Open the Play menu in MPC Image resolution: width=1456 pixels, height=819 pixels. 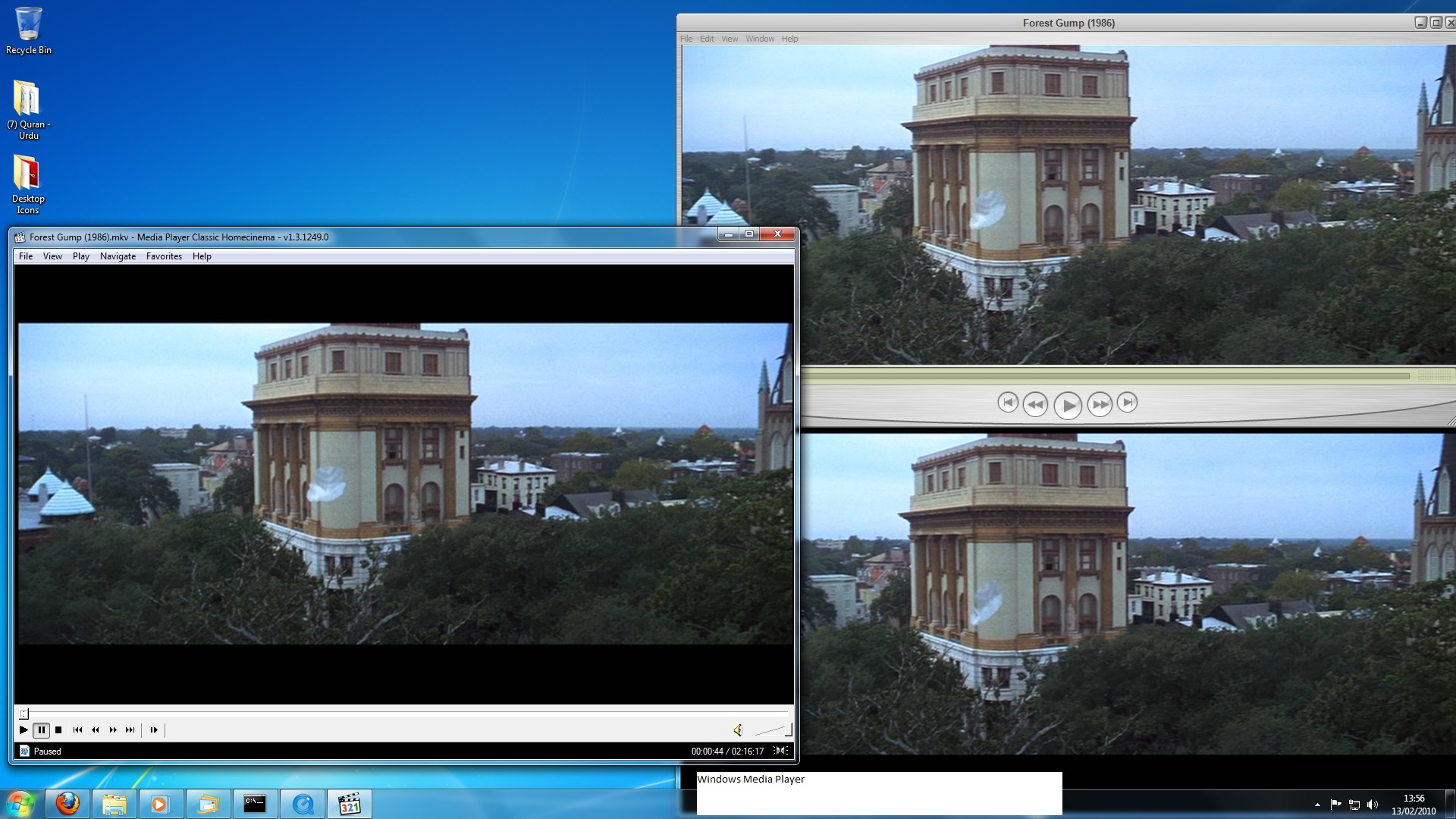(80, 256)
